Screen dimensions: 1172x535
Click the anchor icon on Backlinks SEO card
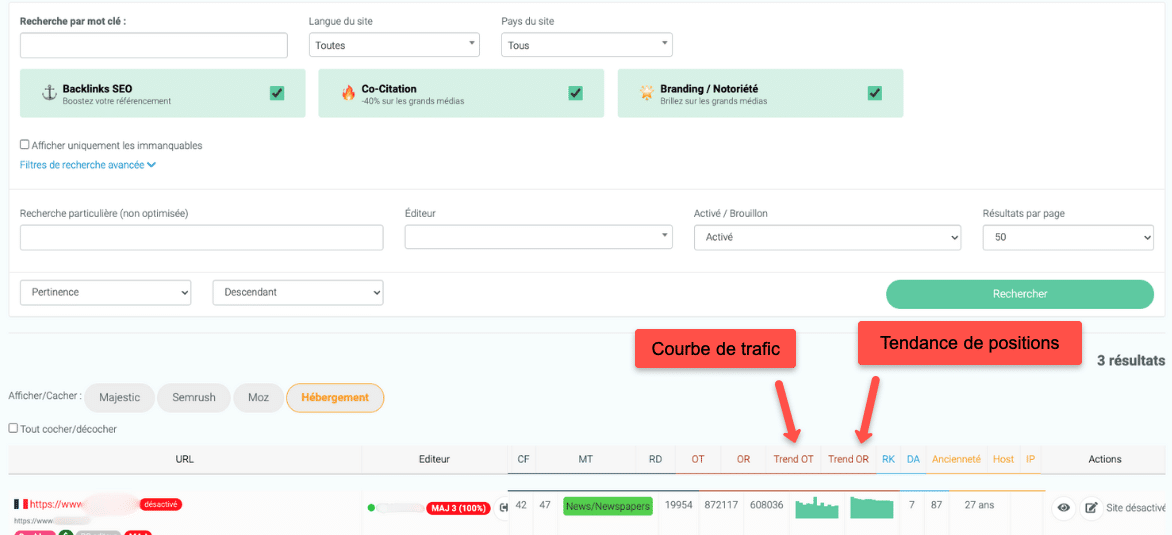tap(49, 93)
